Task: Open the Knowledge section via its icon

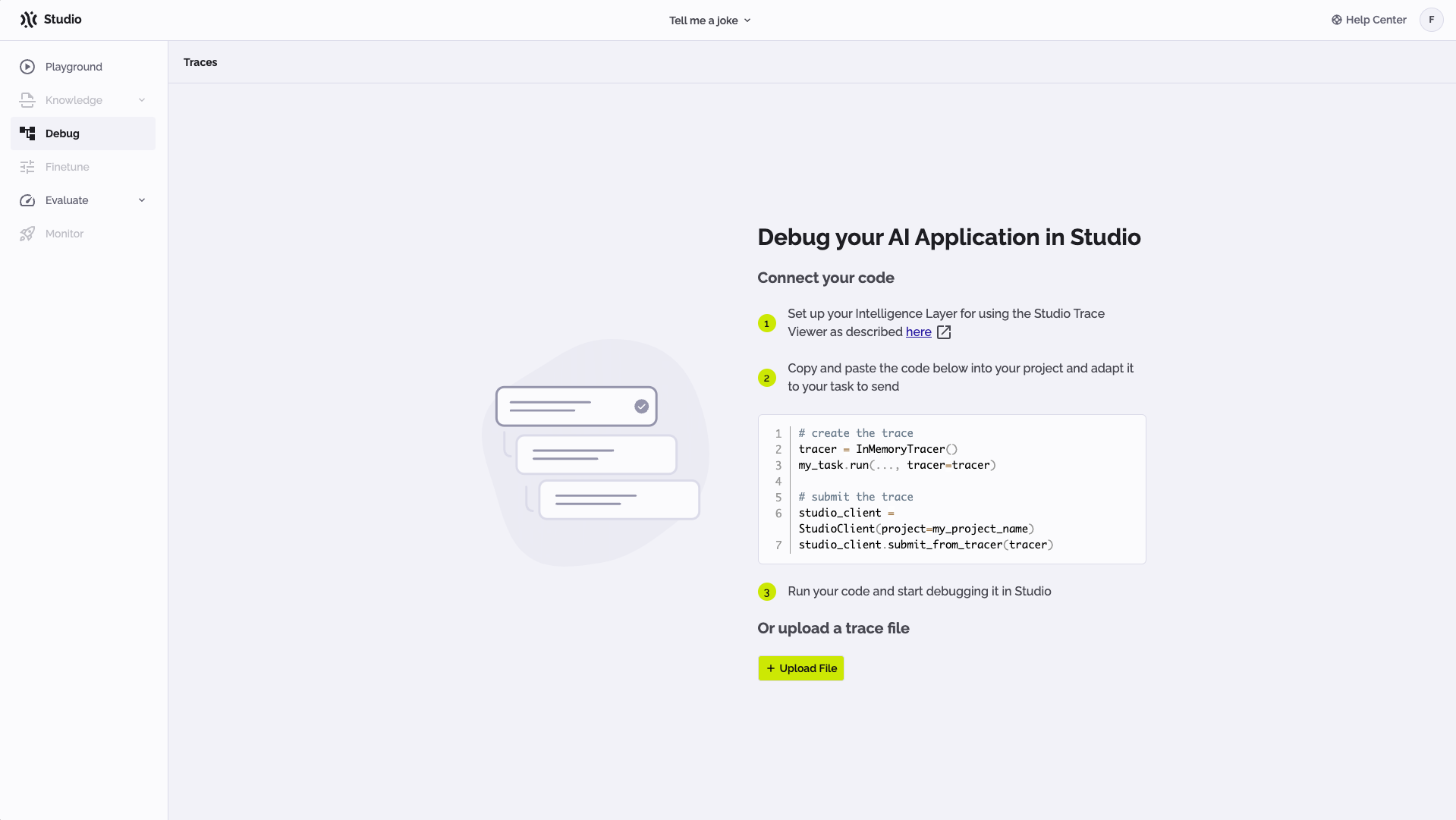Action: tap(27, 99)
